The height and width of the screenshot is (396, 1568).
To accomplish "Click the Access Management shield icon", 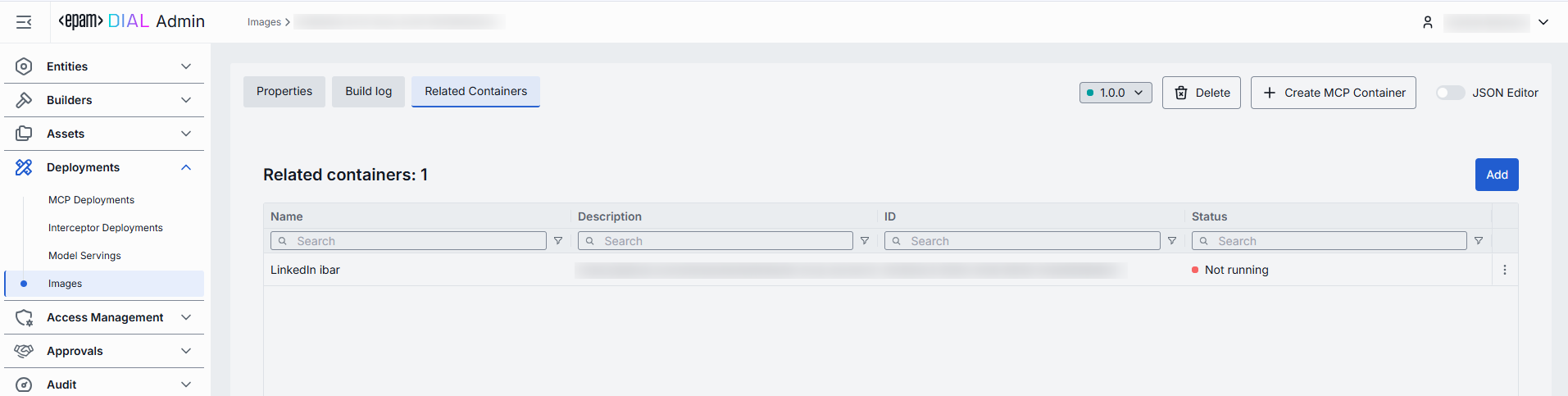I will [x=24, y=317].
